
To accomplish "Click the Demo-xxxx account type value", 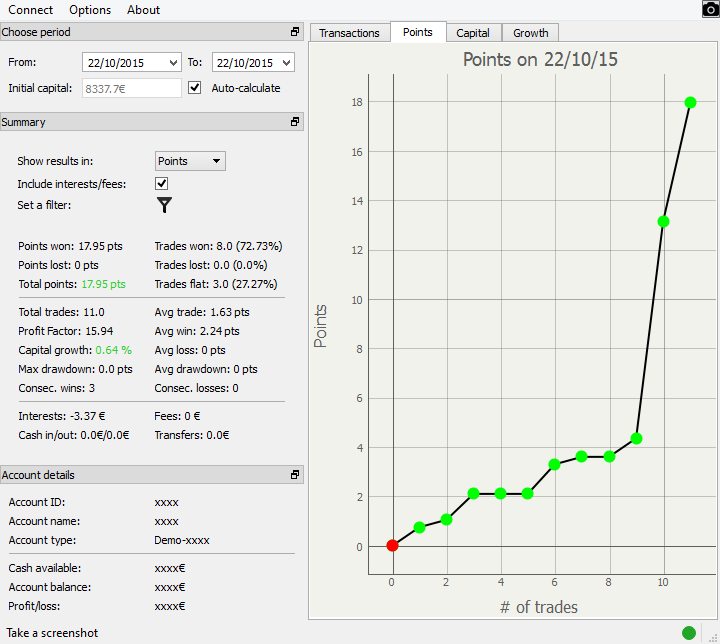I will pos(182,540).
